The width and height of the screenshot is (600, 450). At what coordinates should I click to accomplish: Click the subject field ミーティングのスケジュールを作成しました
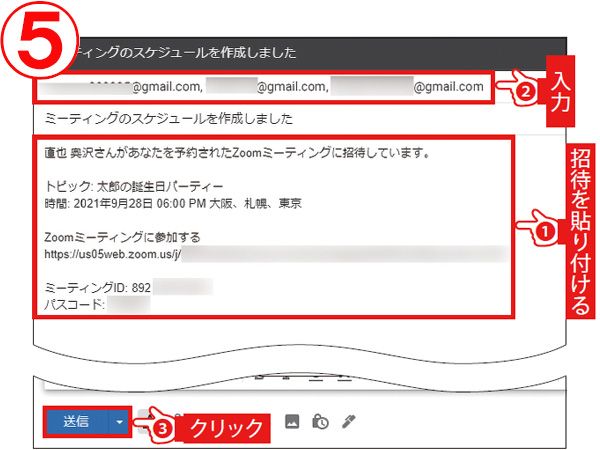(169, 119)
